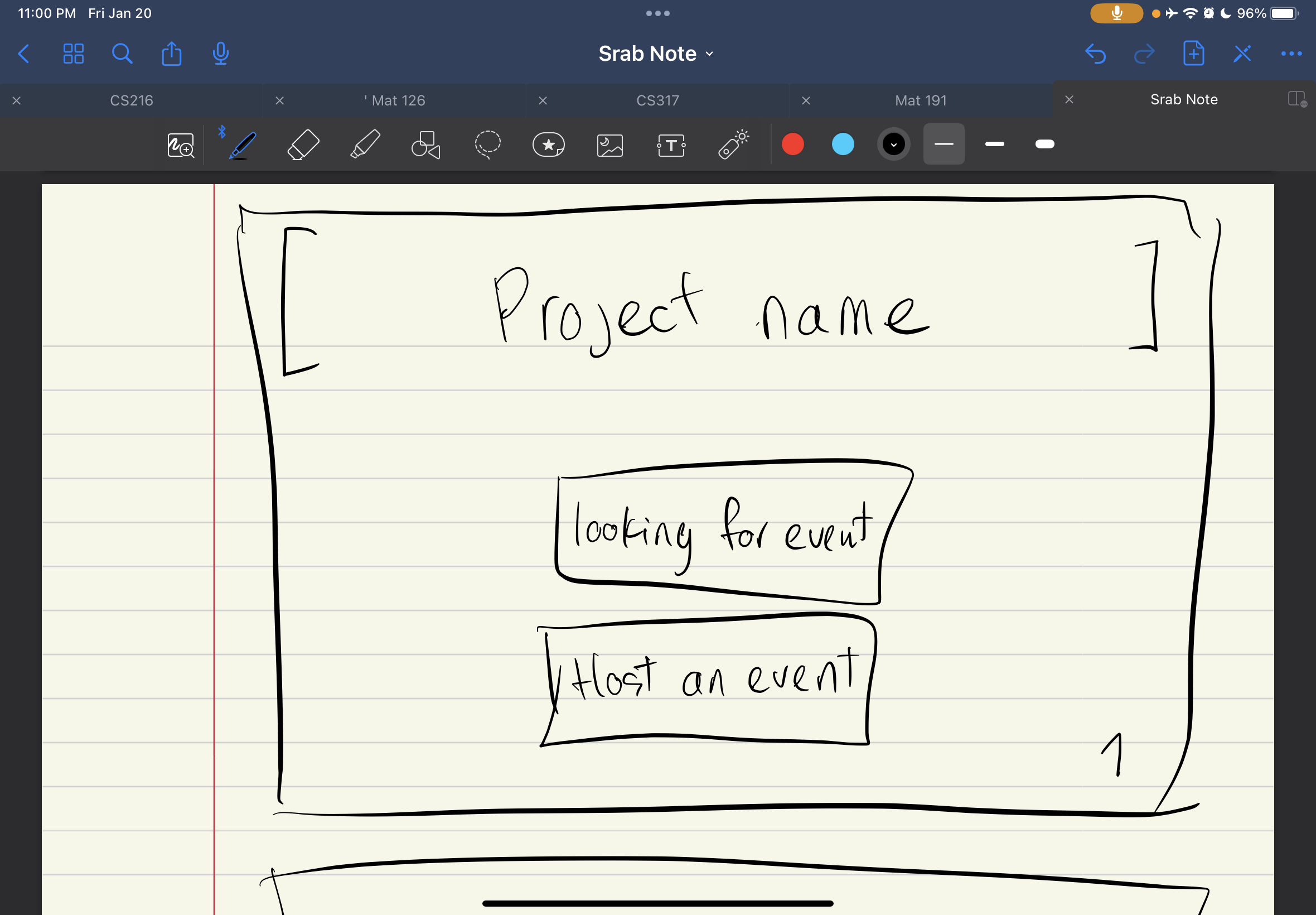1316x915 pixels.
Task: Switch to the CS216 tab
Action: click(x=131, y=100)
